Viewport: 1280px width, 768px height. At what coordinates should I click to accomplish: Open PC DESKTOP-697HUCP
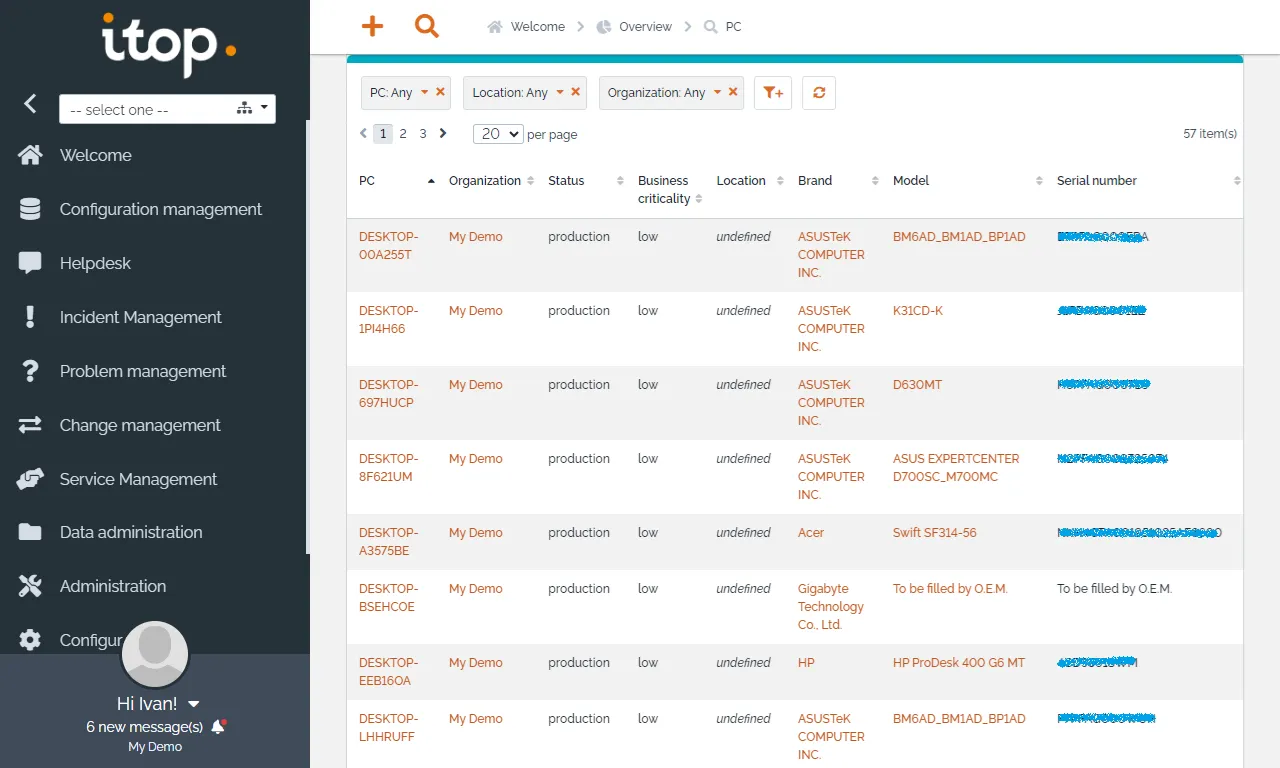click(389, 394)
